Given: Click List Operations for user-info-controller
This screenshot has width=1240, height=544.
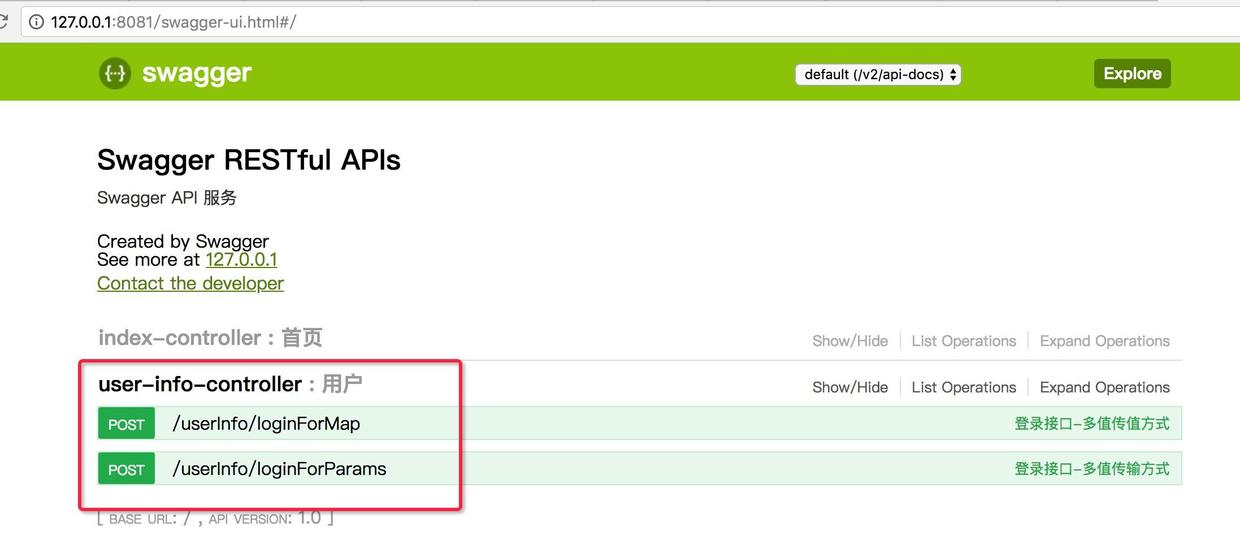Looking at the screenshot, I should point(963,387).
